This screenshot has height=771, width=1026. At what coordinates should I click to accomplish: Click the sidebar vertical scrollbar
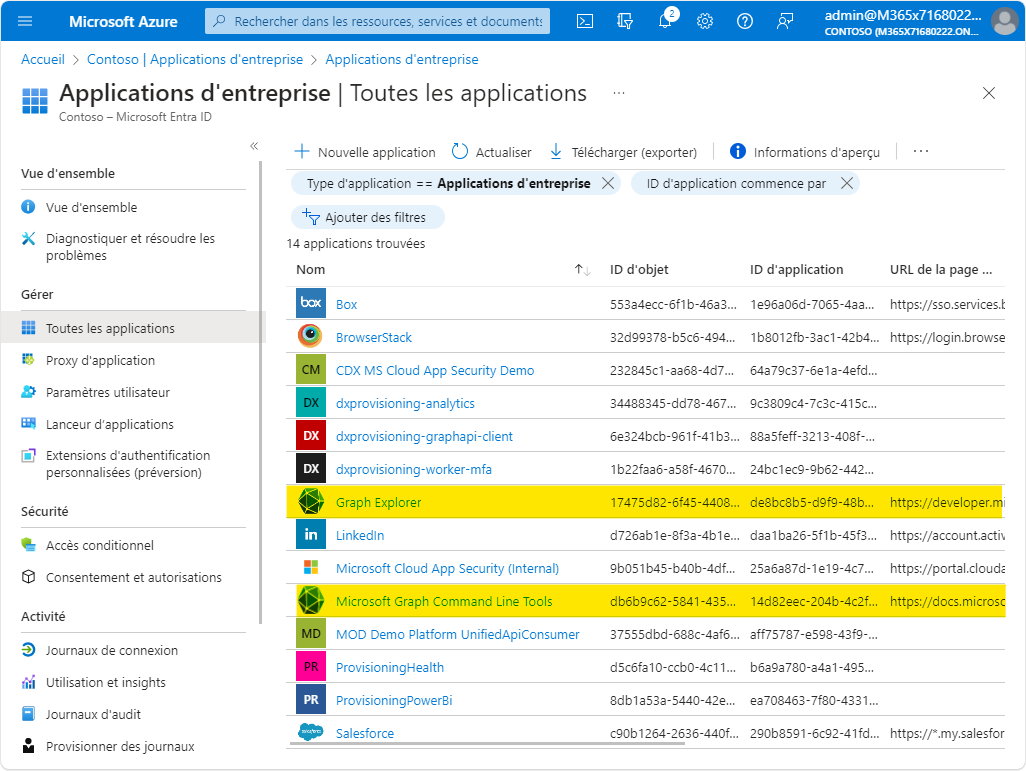(260, 393)
